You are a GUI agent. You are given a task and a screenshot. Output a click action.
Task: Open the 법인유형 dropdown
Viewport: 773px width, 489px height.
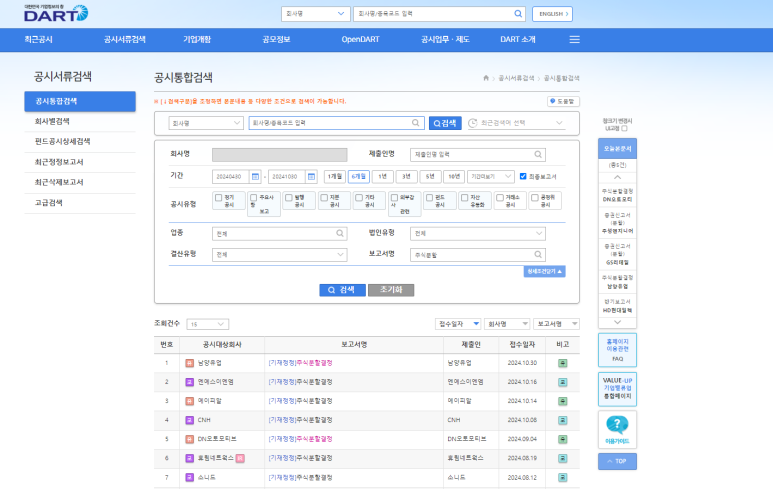478,233
